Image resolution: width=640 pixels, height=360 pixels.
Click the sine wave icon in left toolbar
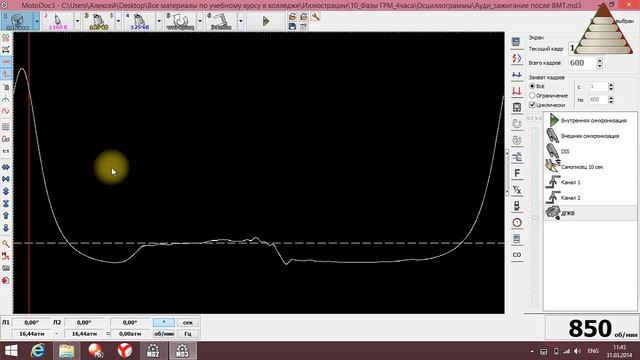point(6,111)
